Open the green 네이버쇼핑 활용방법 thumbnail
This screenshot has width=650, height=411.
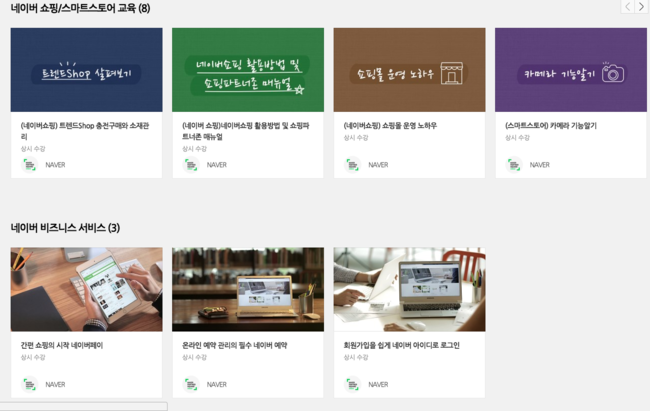pyautogui.click(x=248, y=70)
